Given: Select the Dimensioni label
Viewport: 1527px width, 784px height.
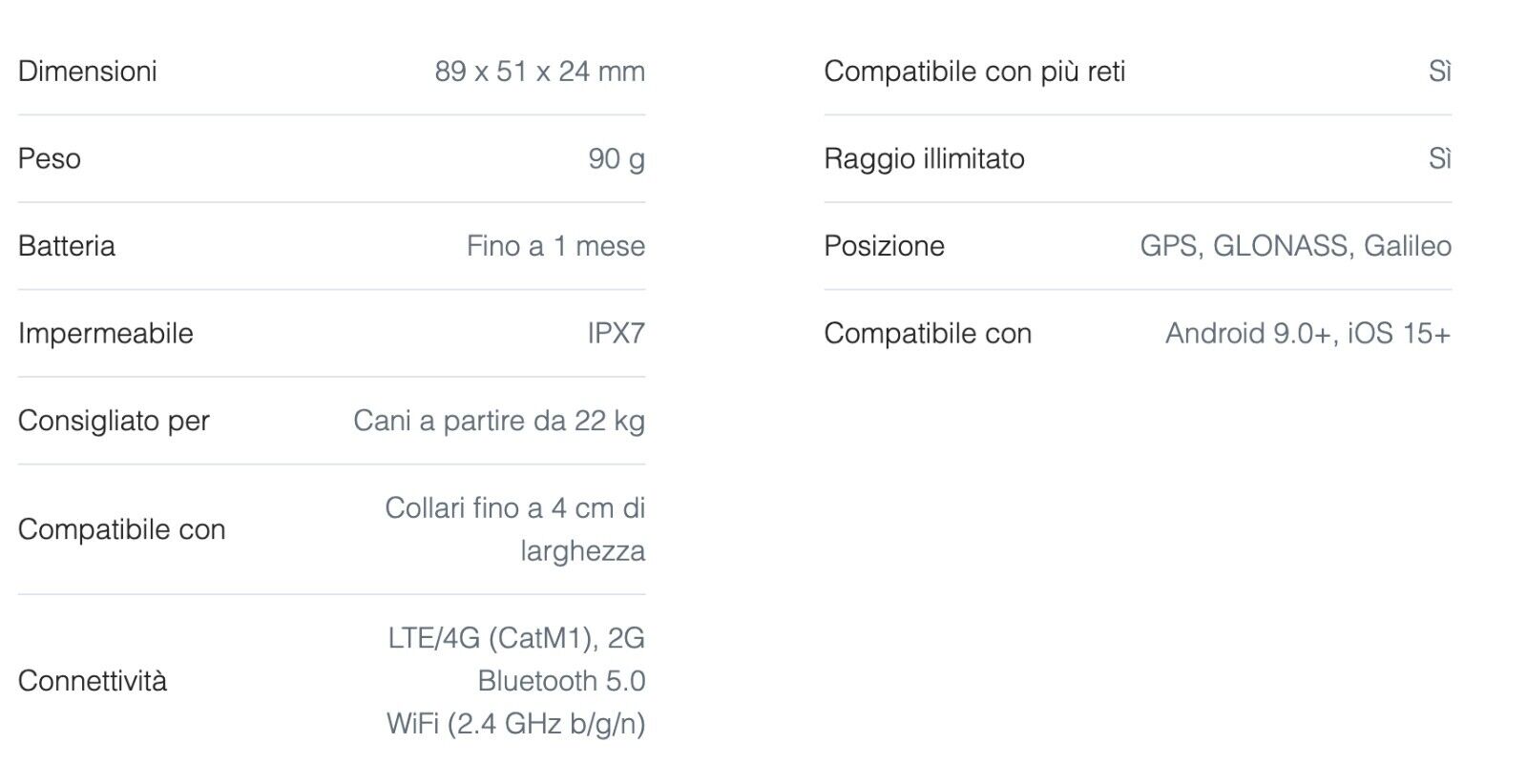Looking at the screenshot, I should (x=88, y=72).
